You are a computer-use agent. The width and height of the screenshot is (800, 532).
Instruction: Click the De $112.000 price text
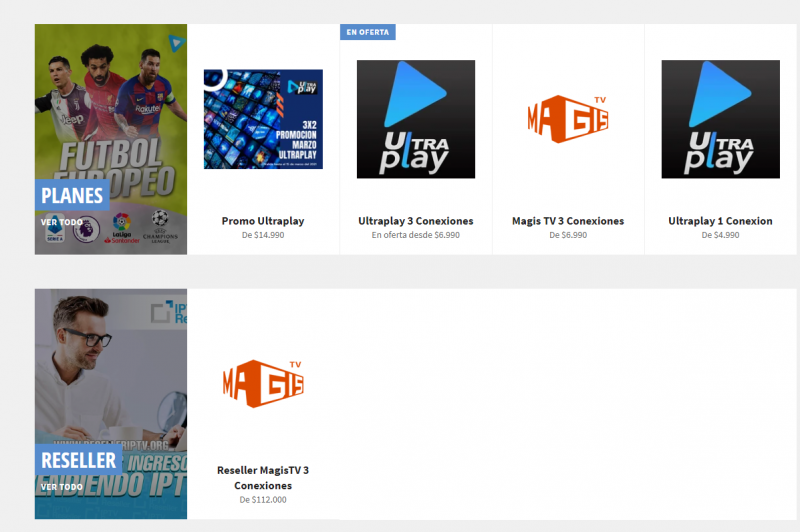click(263, 500)
